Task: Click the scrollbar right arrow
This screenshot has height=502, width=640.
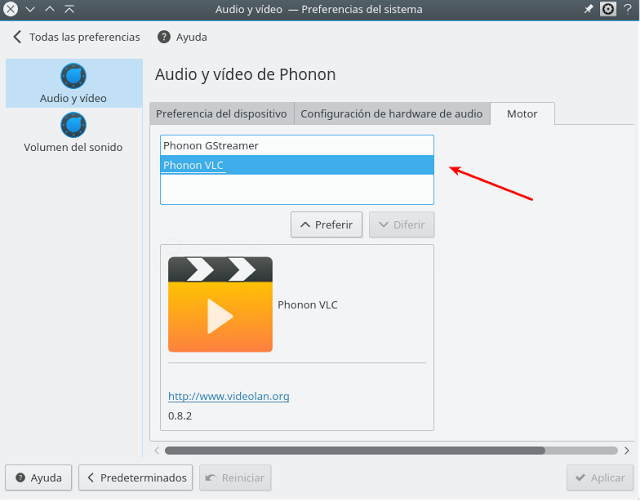Action: [x=627, y=451]
